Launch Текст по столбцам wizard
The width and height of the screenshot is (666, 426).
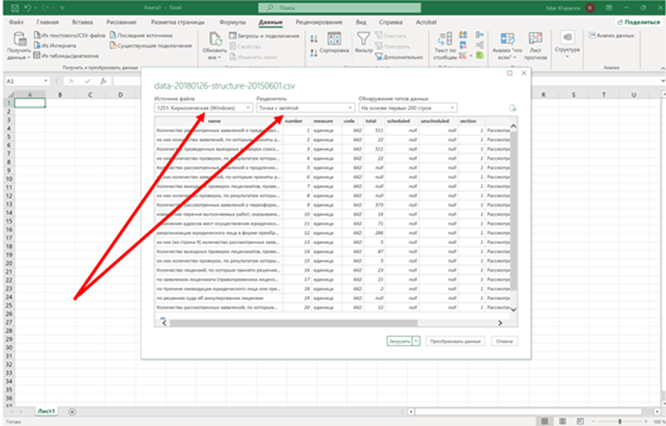pos(445,46)
